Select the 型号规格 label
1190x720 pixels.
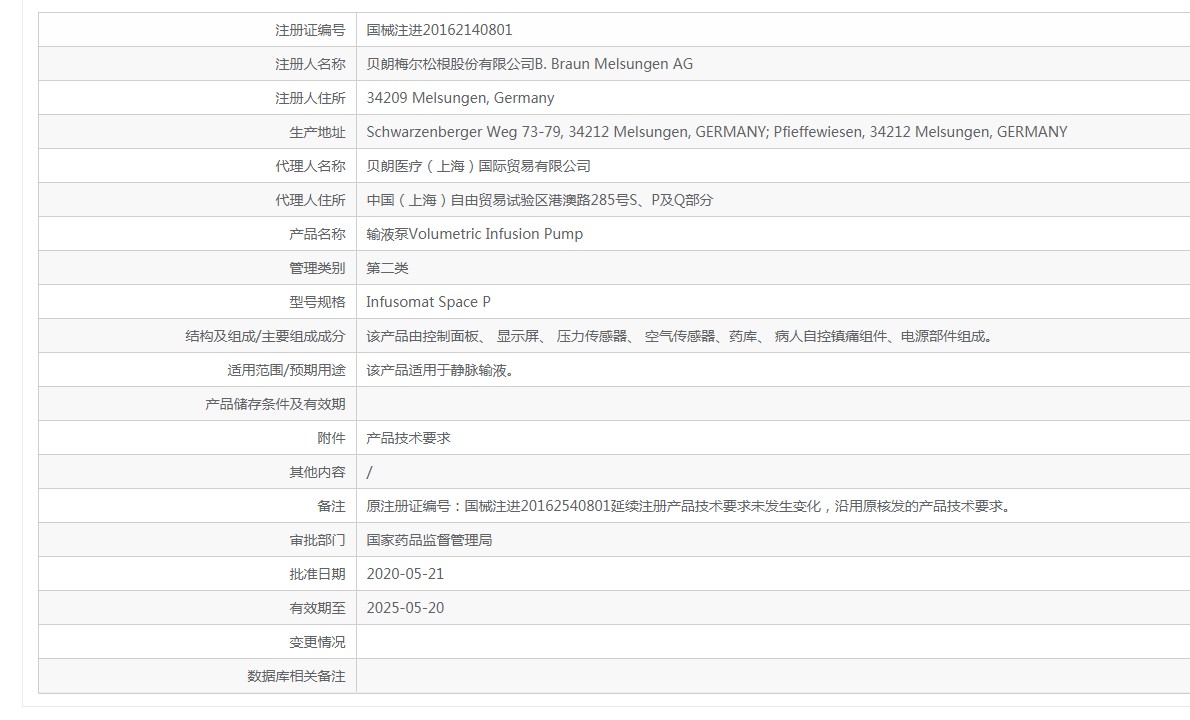point(317,302)
